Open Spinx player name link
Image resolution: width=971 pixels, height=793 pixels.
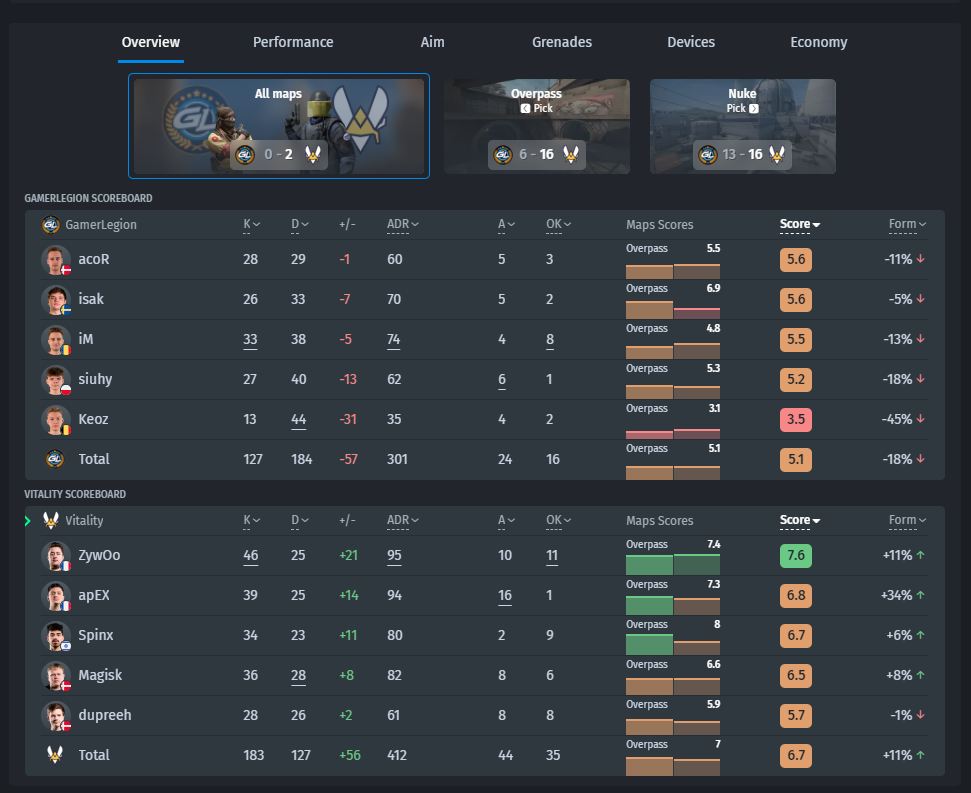95,635
